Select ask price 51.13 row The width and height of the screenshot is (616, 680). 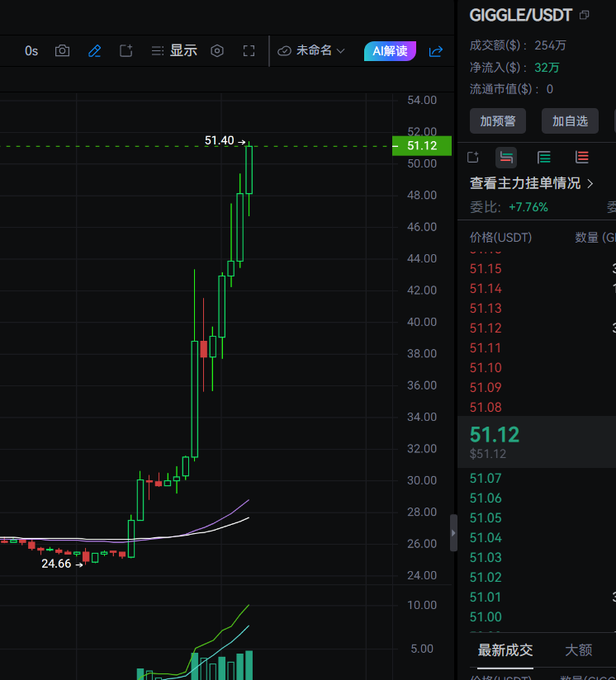tap(537, 308)
